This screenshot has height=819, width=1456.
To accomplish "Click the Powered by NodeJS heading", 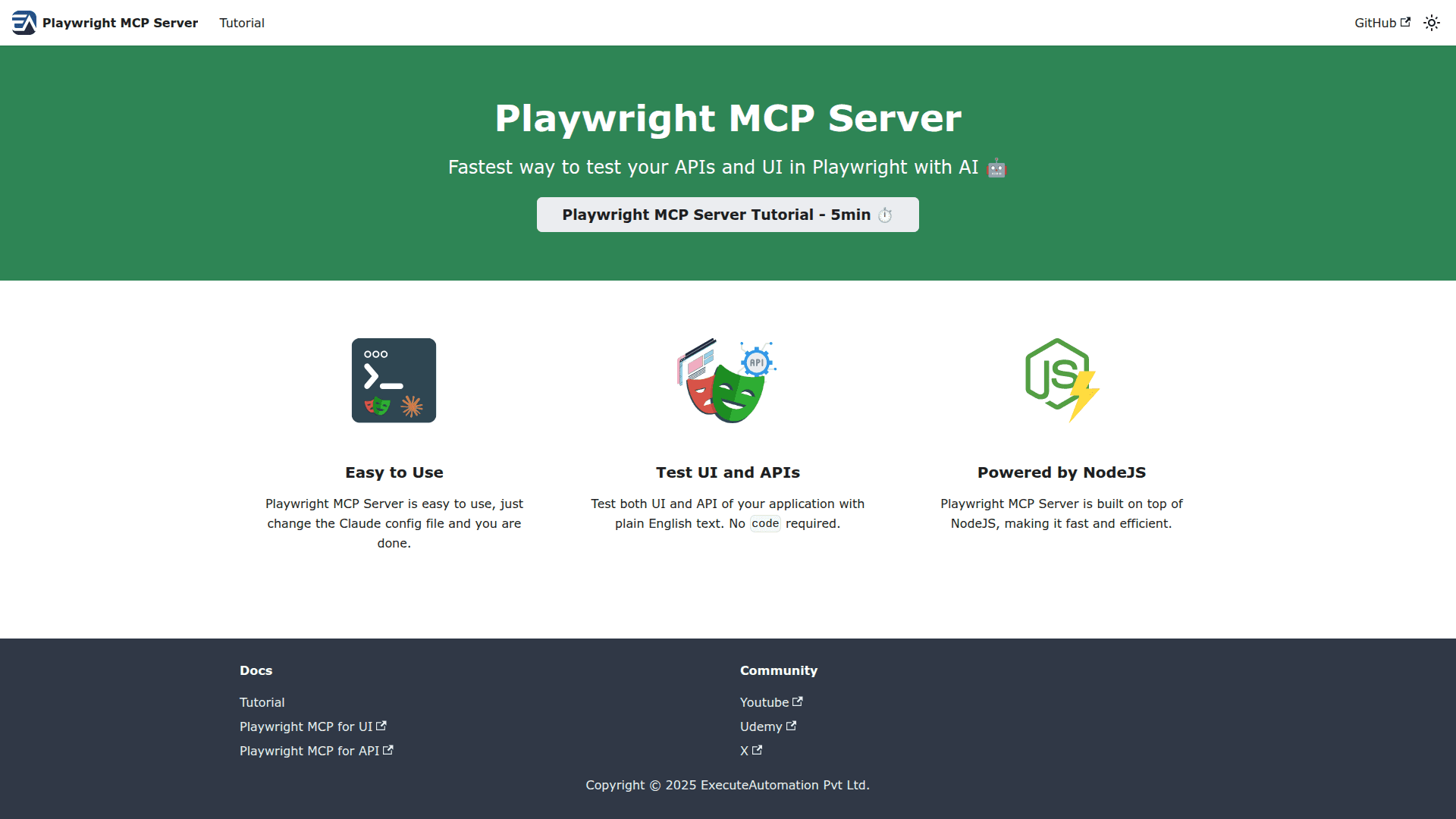I will click(1061, 472).
